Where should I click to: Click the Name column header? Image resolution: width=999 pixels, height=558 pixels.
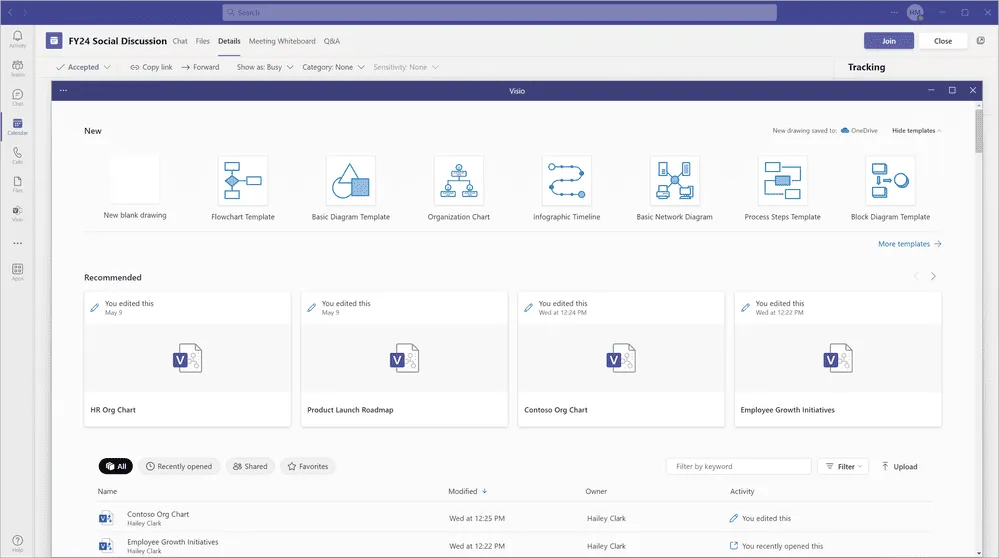107,491
